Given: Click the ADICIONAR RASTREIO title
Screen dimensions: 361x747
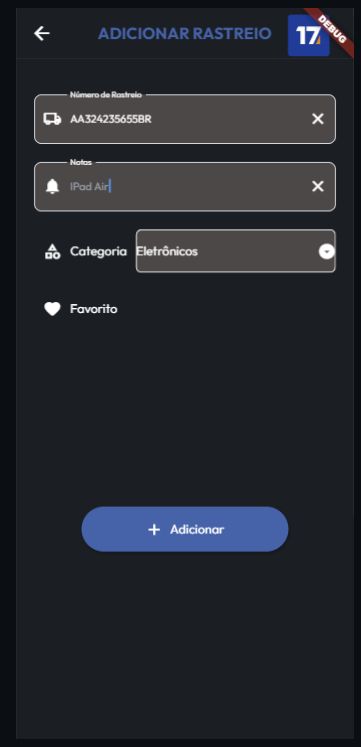Looking at the screenshot, I should click(x=185, y=34).
